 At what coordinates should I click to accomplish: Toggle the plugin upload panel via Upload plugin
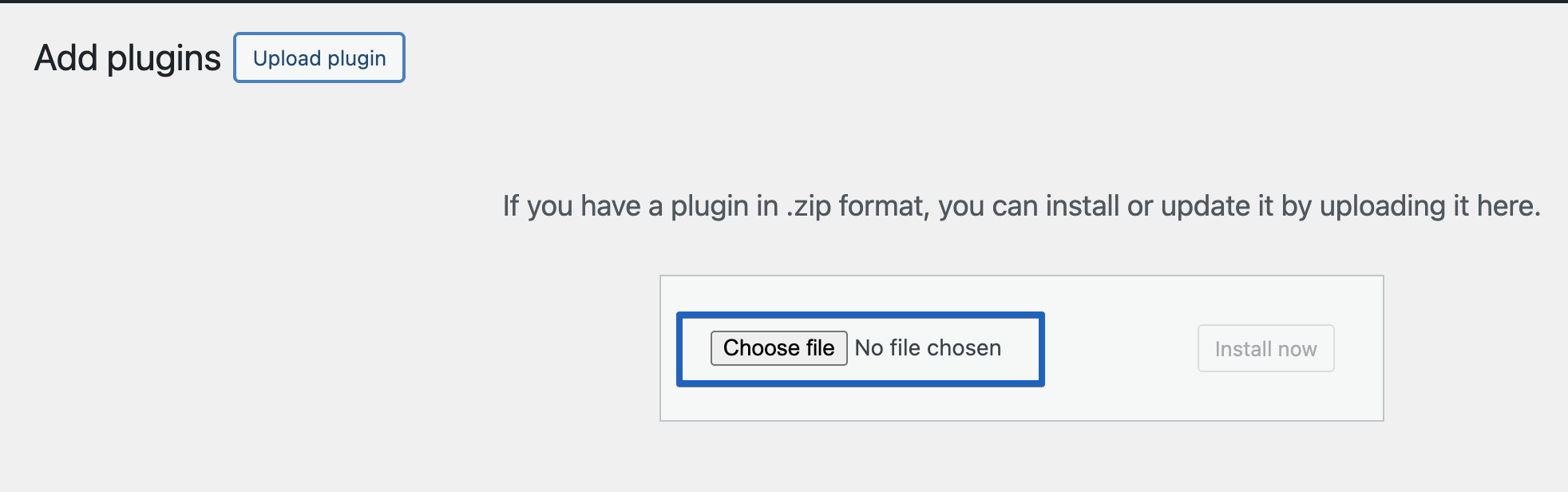tap(319, 58)
